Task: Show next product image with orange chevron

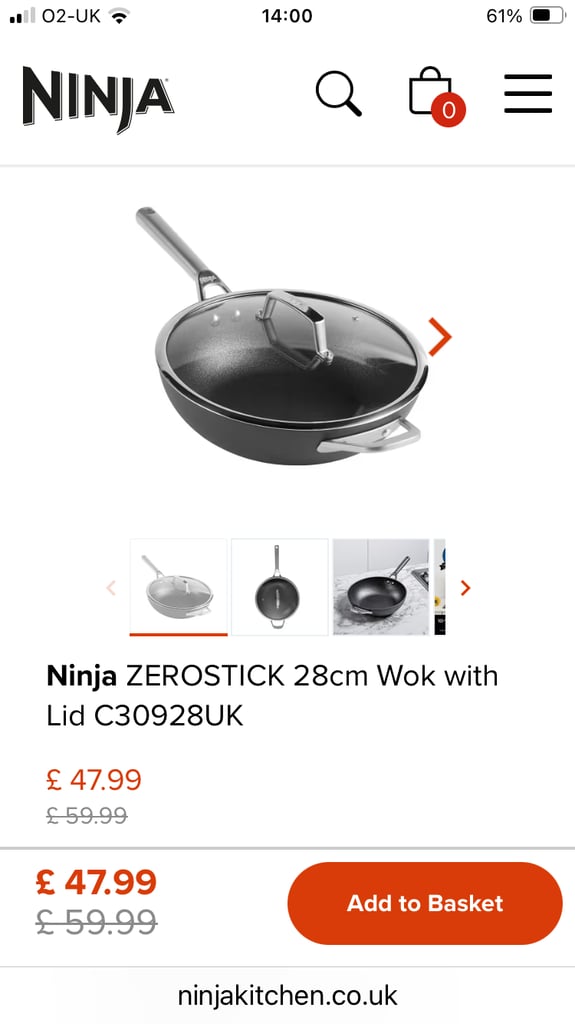Action: [x=440, y=337]
